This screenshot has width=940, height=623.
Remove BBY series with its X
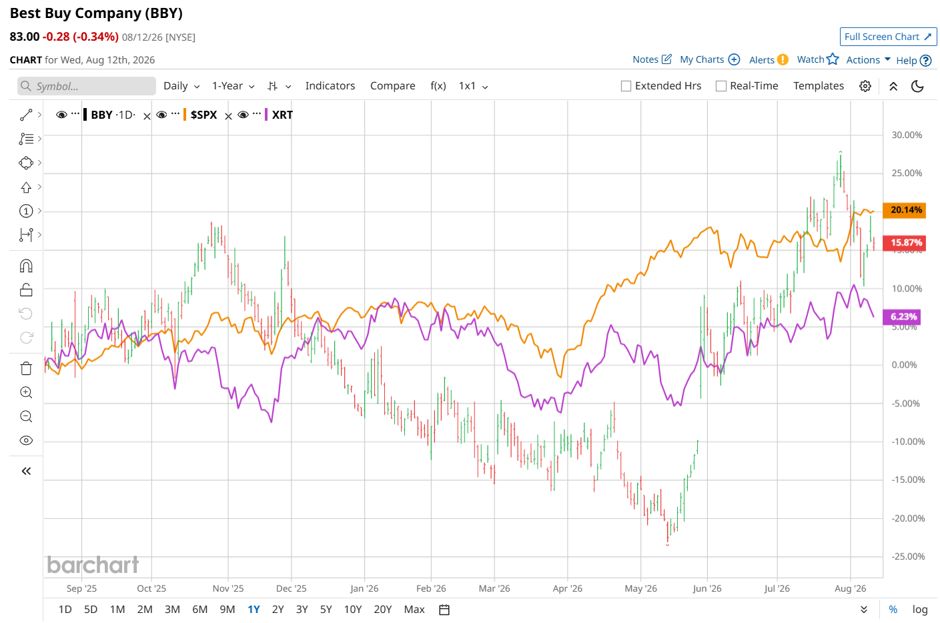point(147,116)
